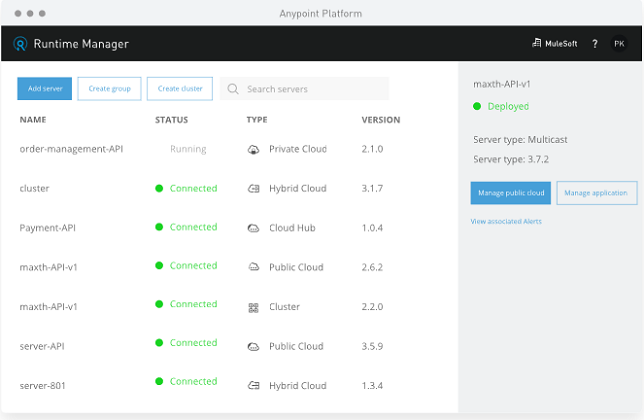Click the maxth-API-v1 detail panel title
Image resolution: width=644 pixels, height=420 pixels.
coord(501,84)
